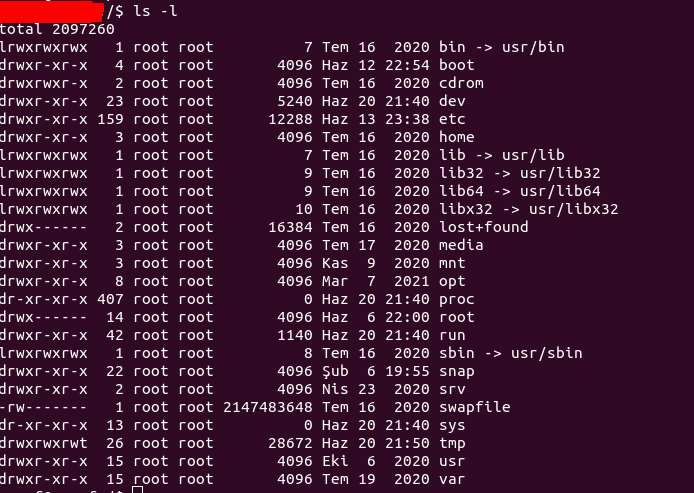Viewport: 694px width, 493px height.
Task: Click the 'sbin -> usr/sbin' symlink entry
Action: (510, 353)
